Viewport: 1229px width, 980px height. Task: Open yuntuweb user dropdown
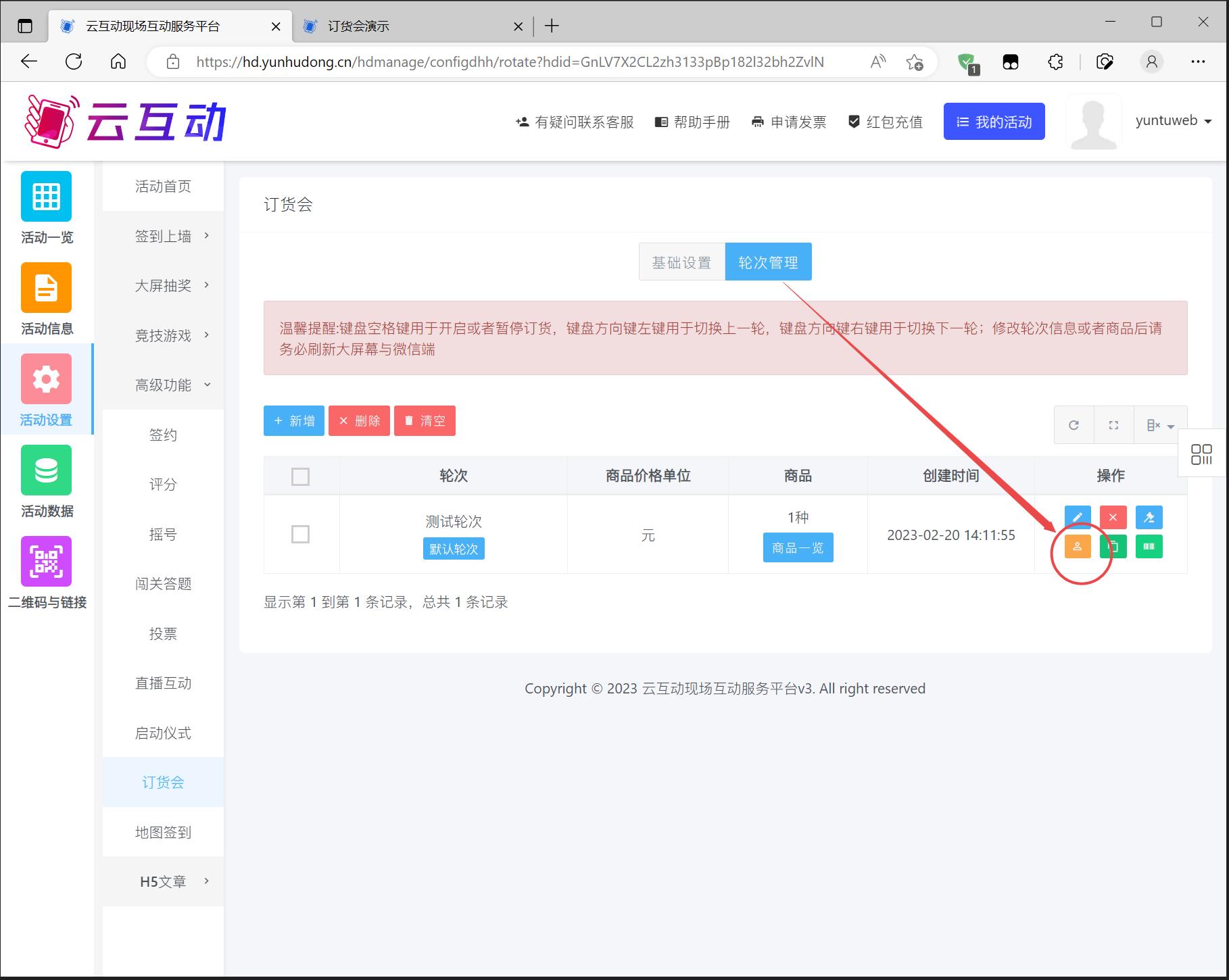1173,121
